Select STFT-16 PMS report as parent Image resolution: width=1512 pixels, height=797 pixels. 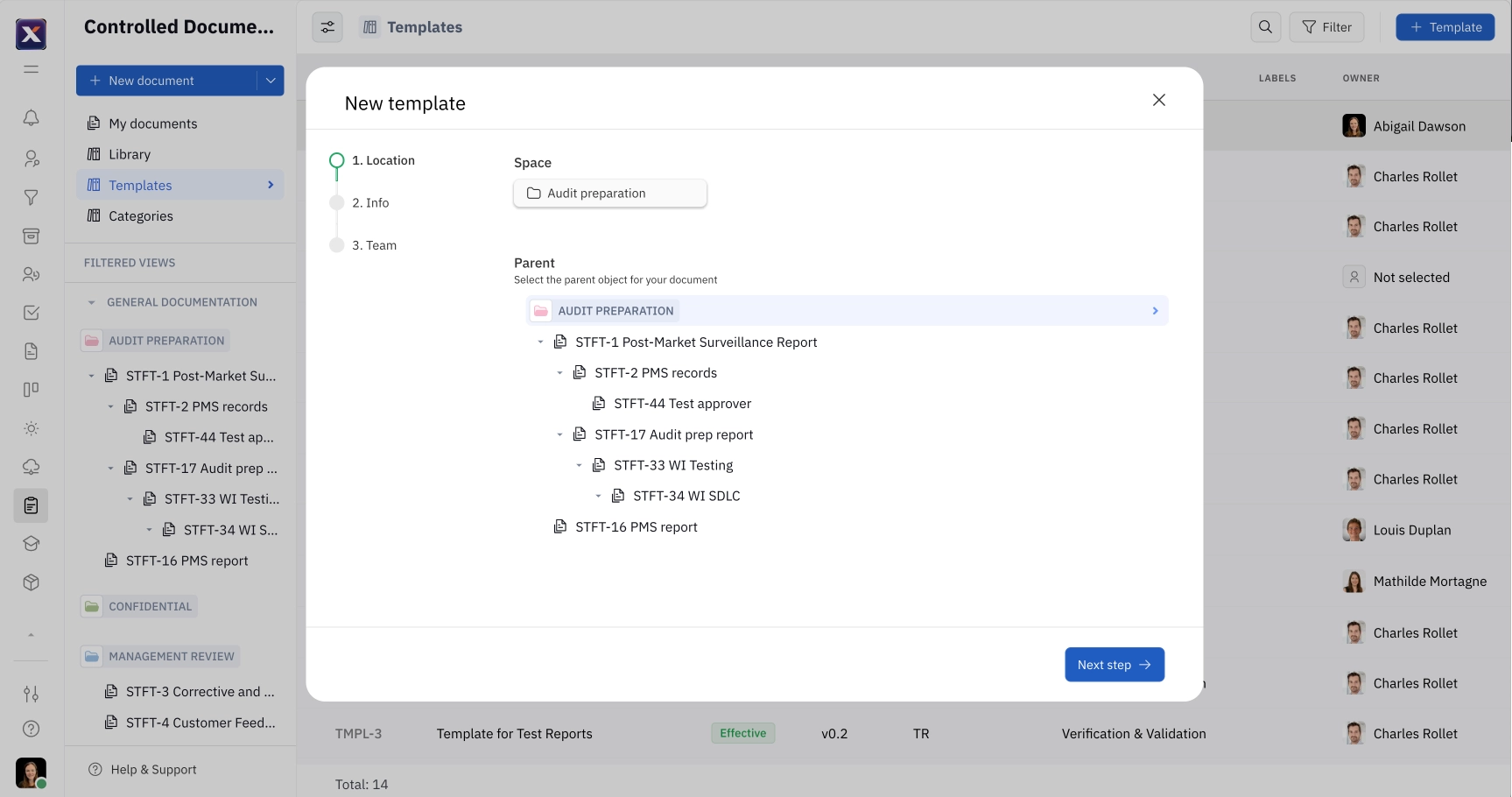636,527
